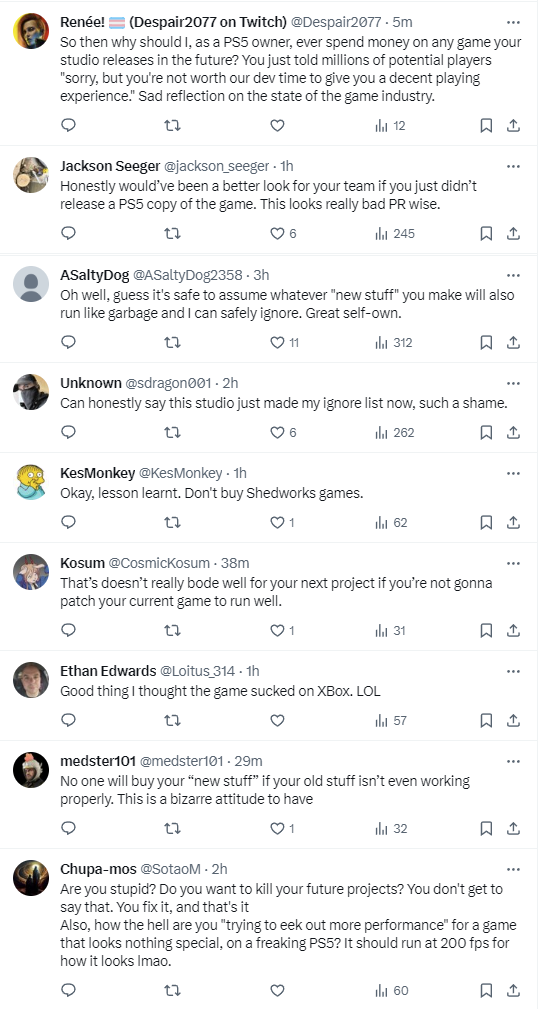Retweet Jackson Seeger's reply
The image size is (538, 1009).
(172, 234)
